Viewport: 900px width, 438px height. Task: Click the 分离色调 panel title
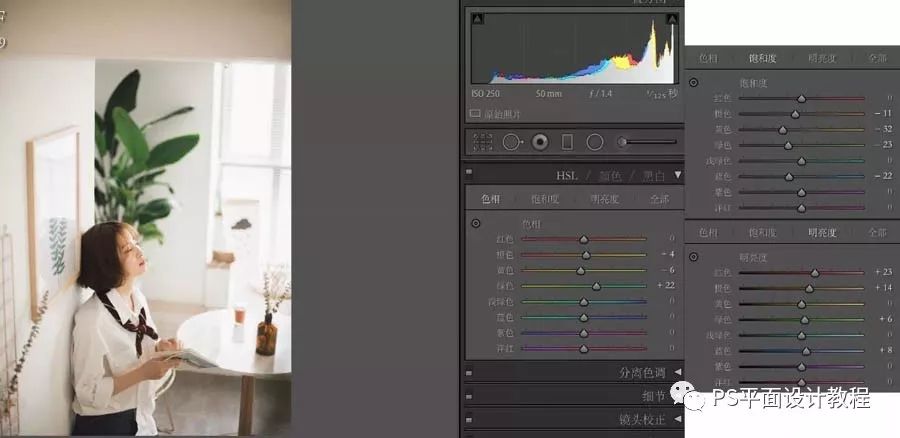642,373
